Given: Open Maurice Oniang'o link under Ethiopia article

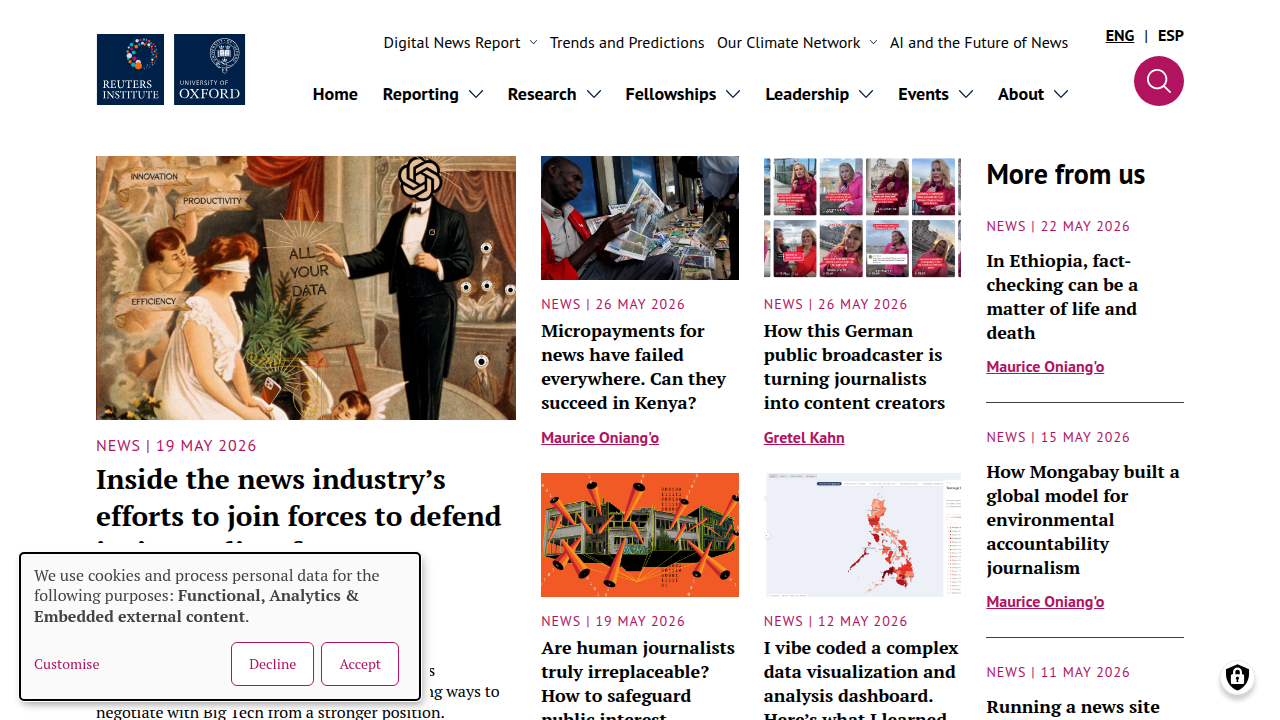Looking at the screenshot, I should [x=1045, y=367].
